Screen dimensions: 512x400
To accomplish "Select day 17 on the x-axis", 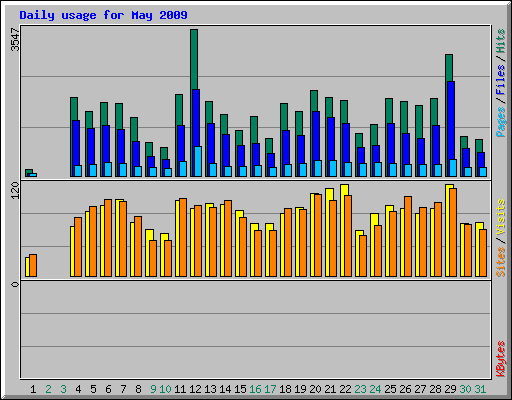I will tap(270, 389).
